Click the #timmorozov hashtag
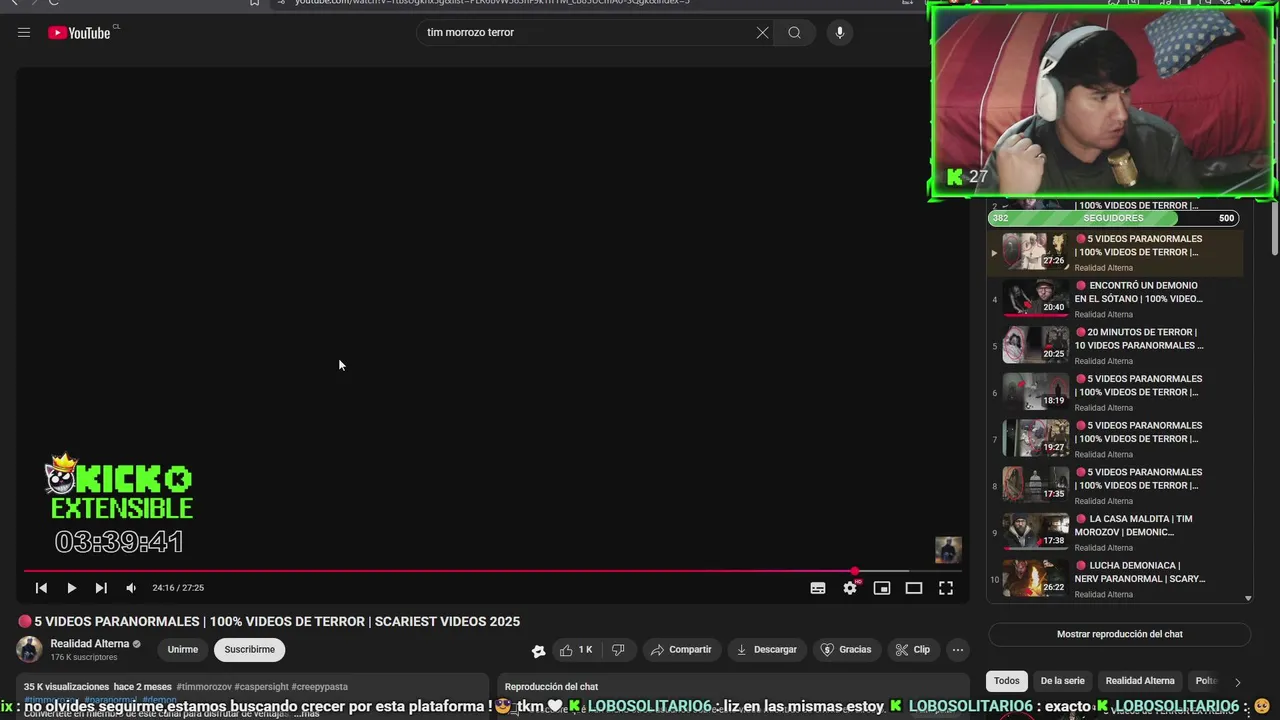The width and height of the screenshot is (1280, 720). click(x=203, y=687)
